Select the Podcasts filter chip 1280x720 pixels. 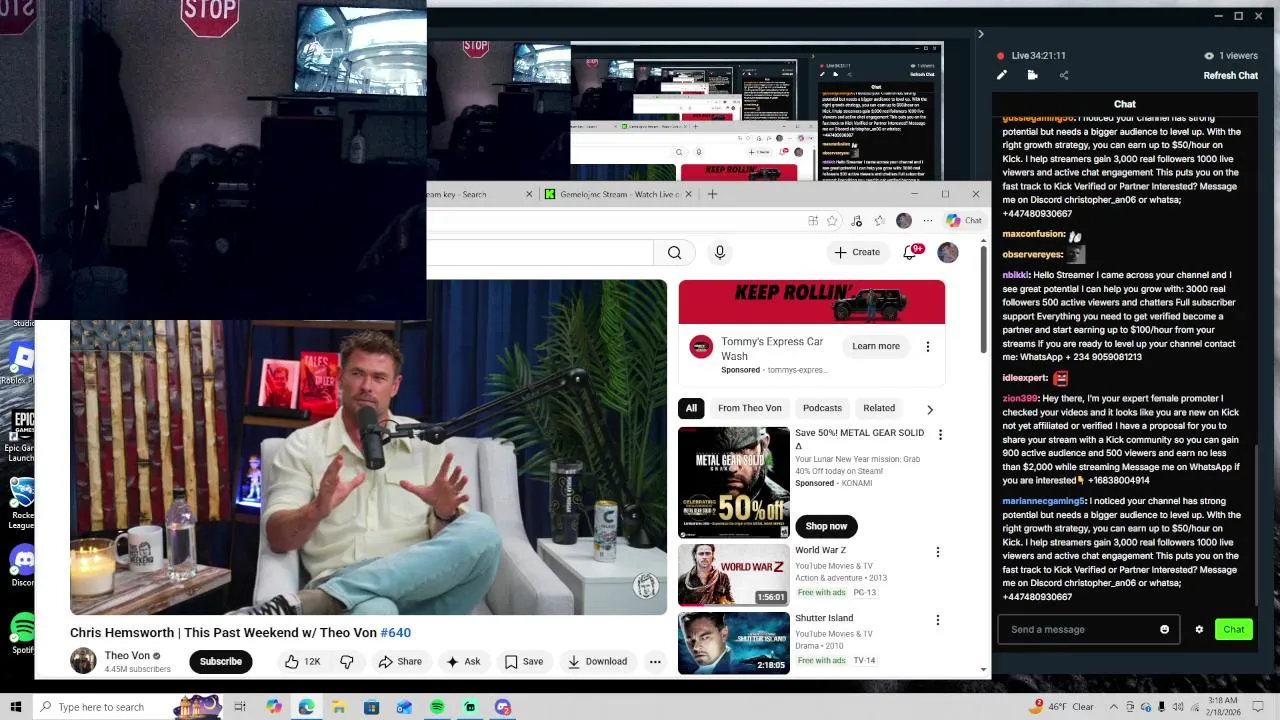click(822, 408)
